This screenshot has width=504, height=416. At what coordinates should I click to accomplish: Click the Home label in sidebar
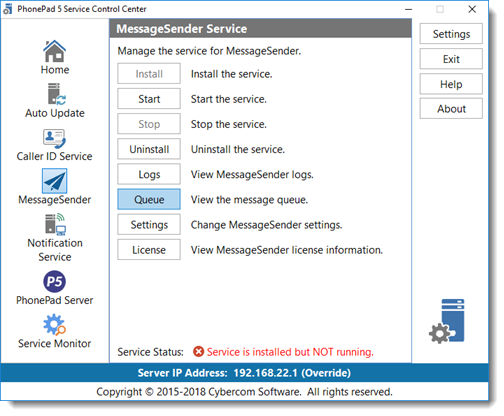55,70
